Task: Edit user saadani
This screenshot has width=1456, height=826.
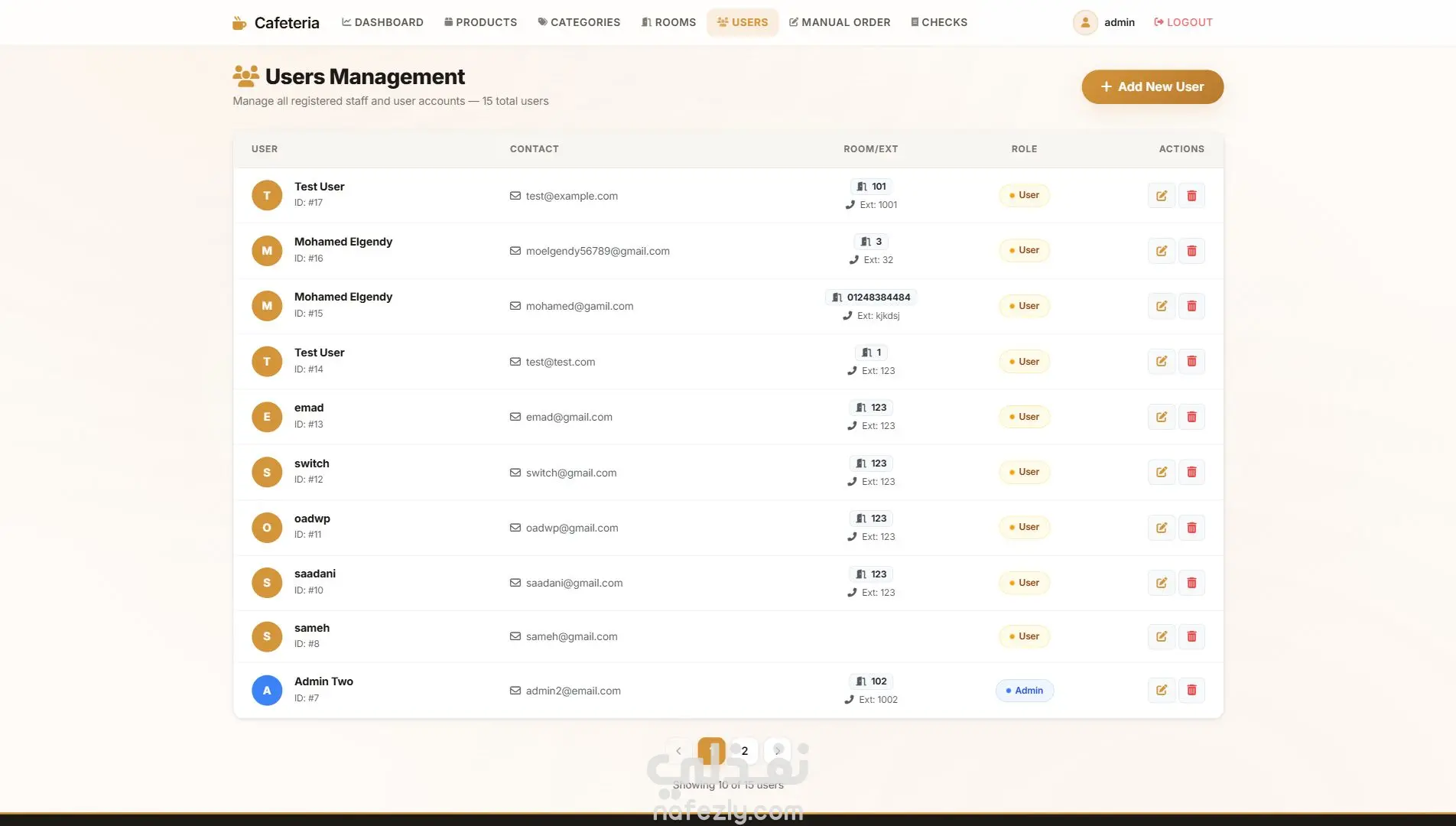Action: (1161, 583)
